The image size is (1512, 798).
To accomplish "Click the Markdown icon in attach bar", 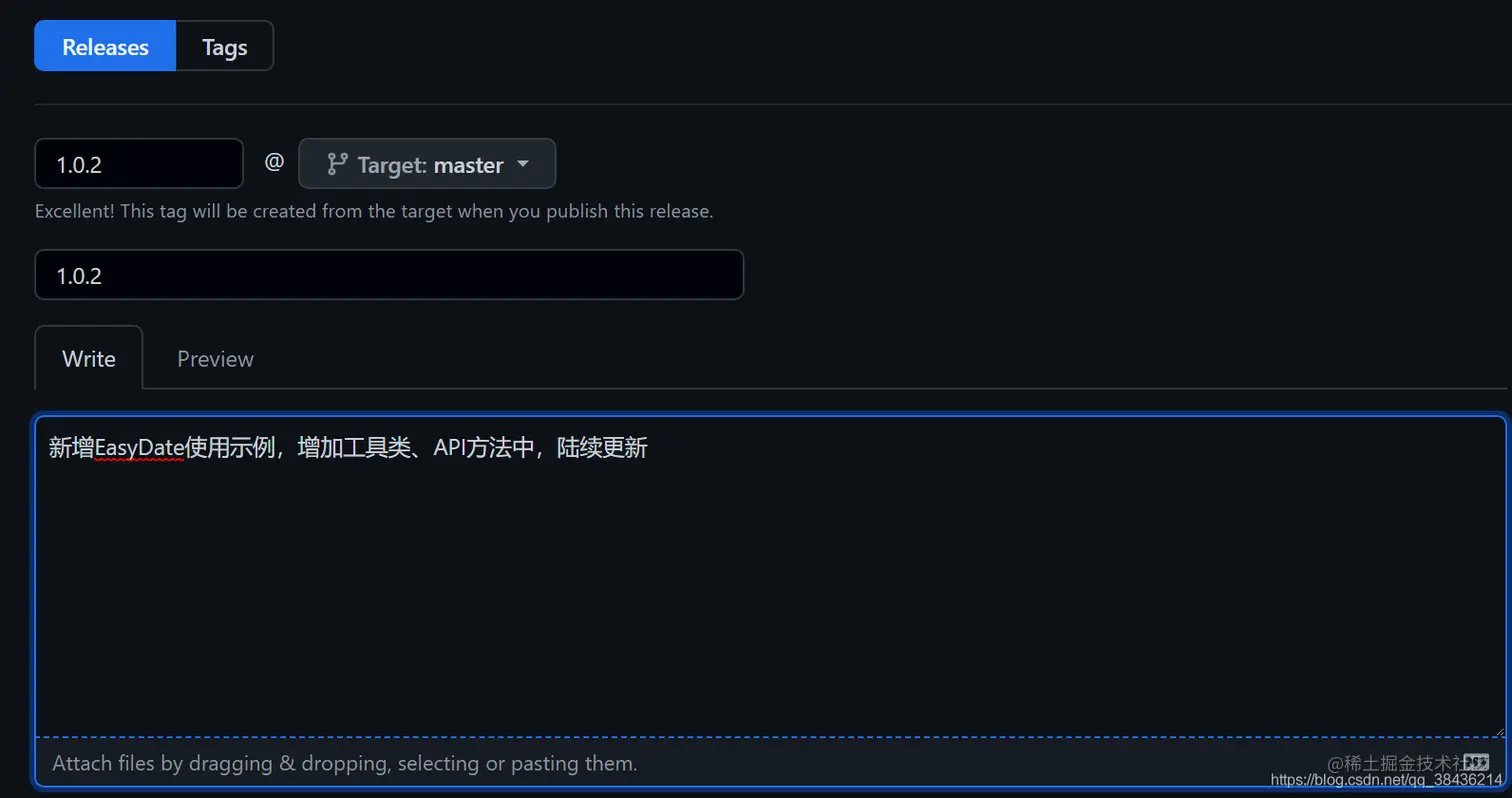I will coord(1477,762).
